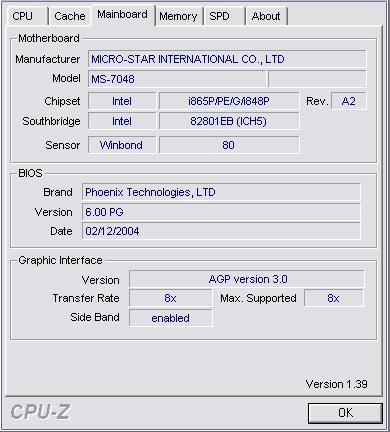Select the chipset value i865P/PE/G/i848P
This screenshot has width=390, height=432.
pyautogui.click(x=229, y=101)
